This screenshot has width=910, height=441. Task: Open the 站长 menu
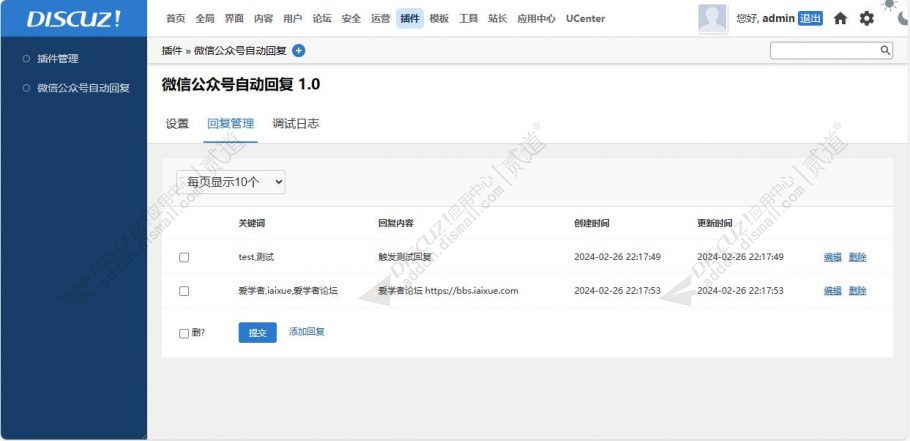point(498,19)
